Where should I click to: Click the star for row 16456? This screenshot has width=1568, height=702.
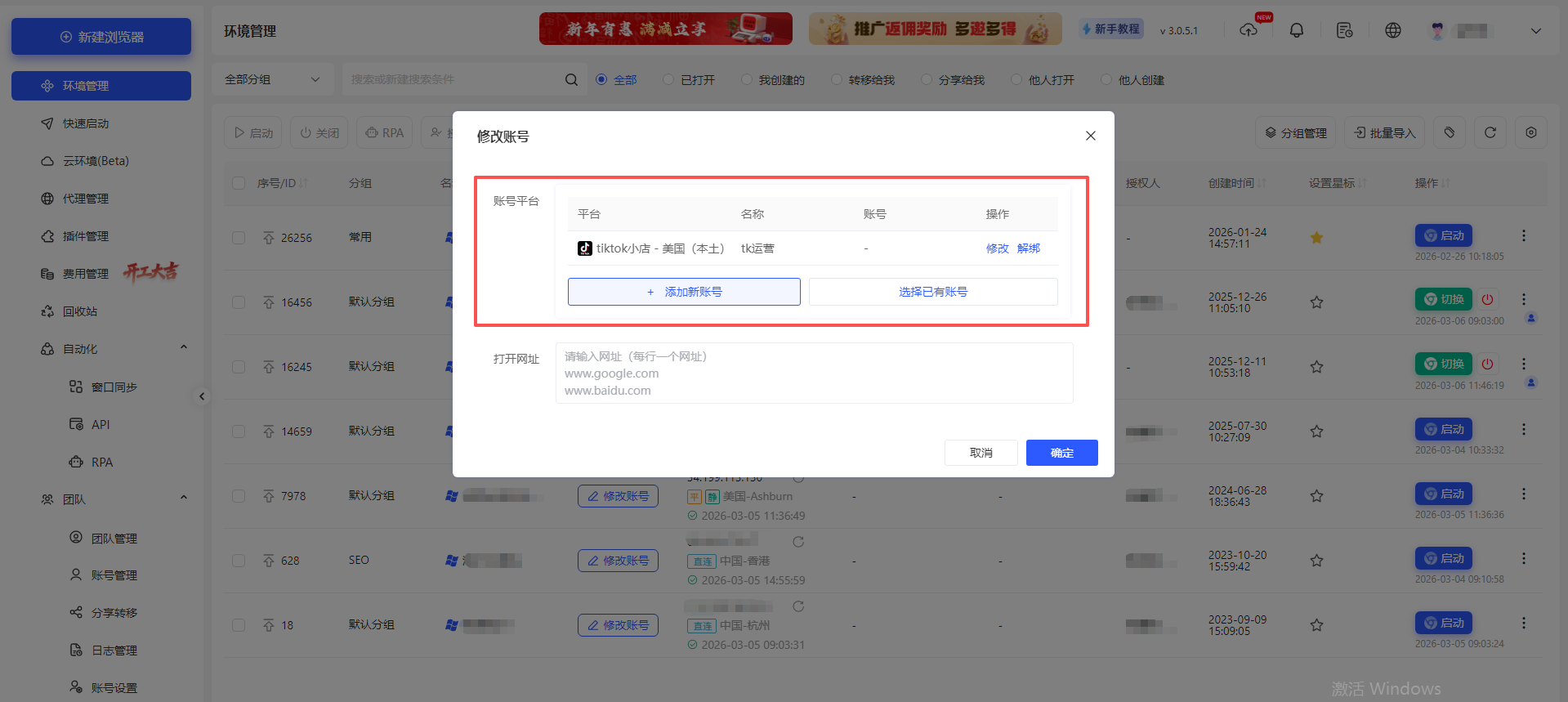coord(1316,302)
